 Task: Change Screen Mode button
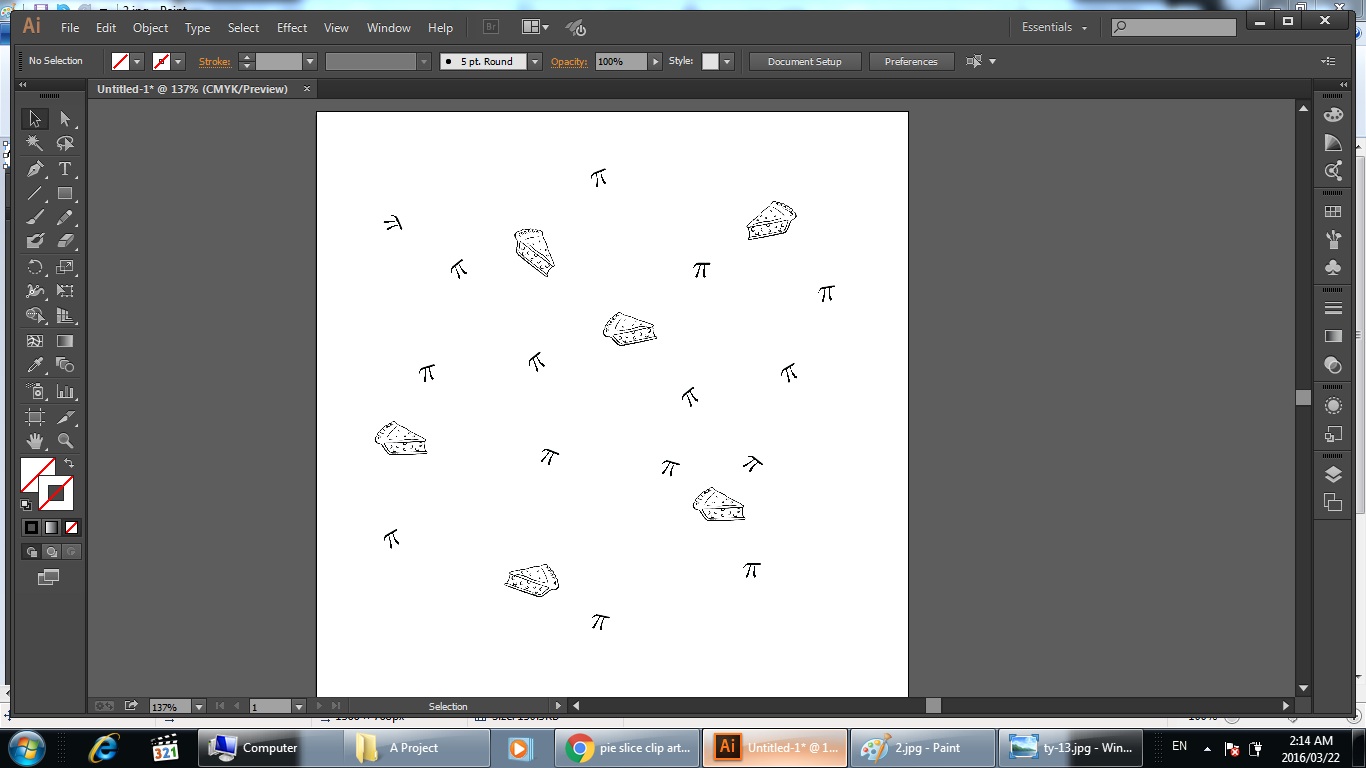pyautogui.click(x=48, y=577)
